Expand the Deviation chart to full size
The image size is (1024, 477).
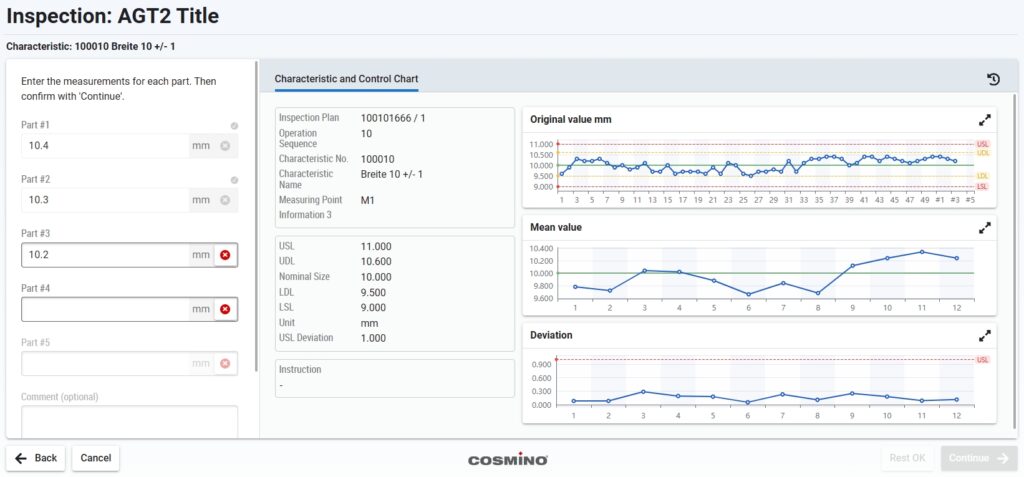tap(985, 336)
